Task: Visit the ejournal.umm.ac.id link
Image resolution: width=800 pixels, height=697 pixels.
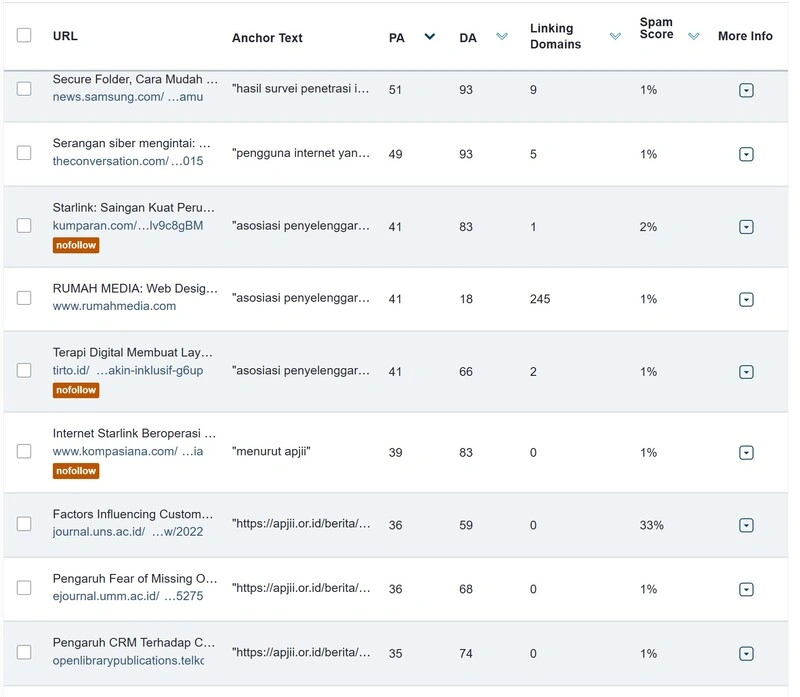Action: 128,596
